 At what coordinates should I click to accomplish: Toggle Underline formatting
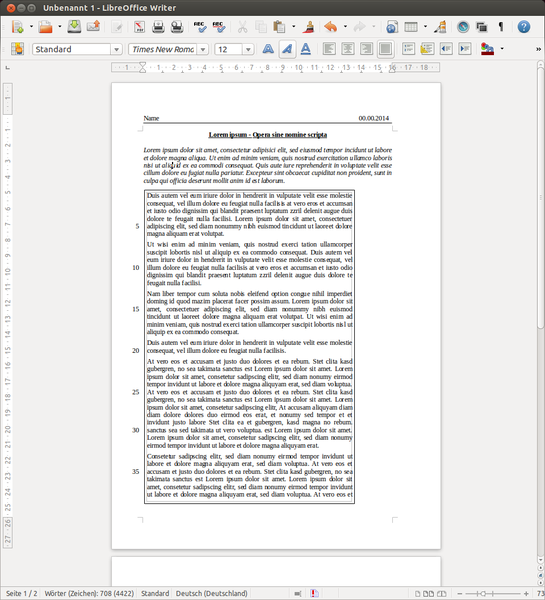(305, 49)
